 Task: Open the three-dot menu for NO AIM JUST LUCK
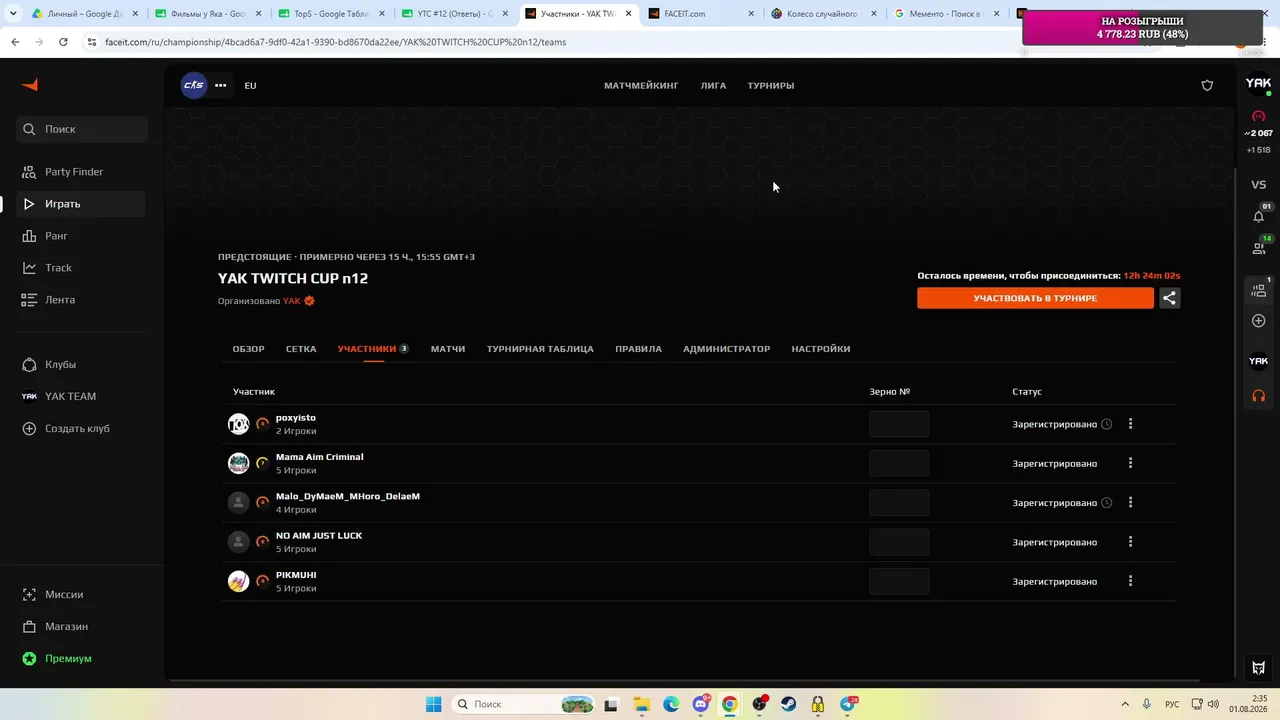pyautogui.click(x=1131, y=542)
